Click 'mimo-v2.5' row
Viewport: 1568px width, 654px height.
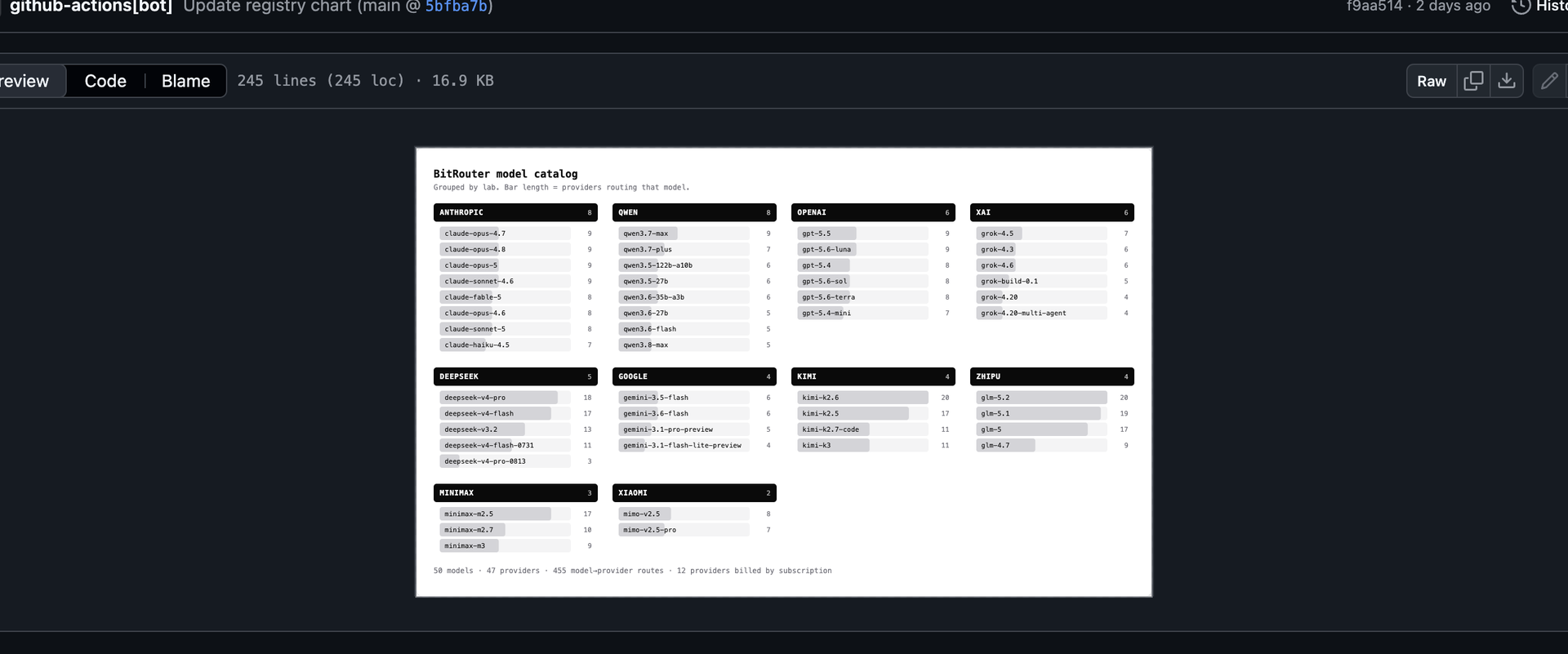pos(694,514)
